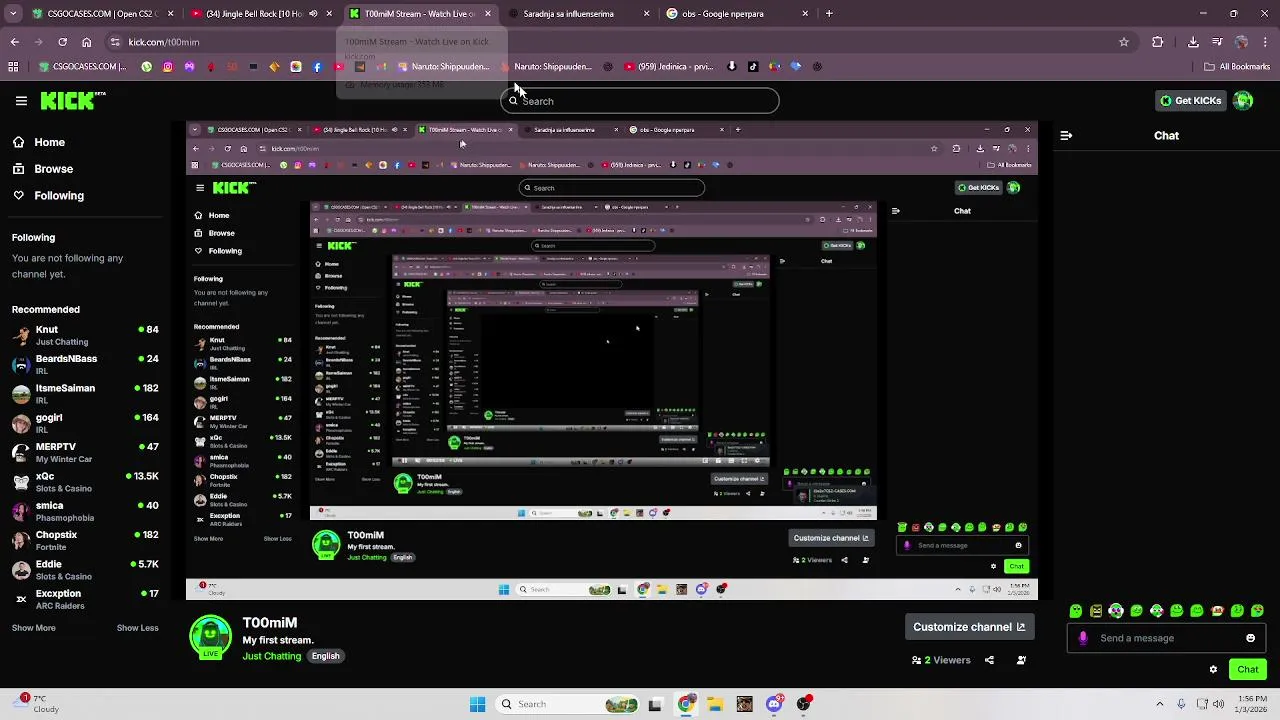Click the Windows Start button
Screen dimensions: 1280x720
pos(477,704)
